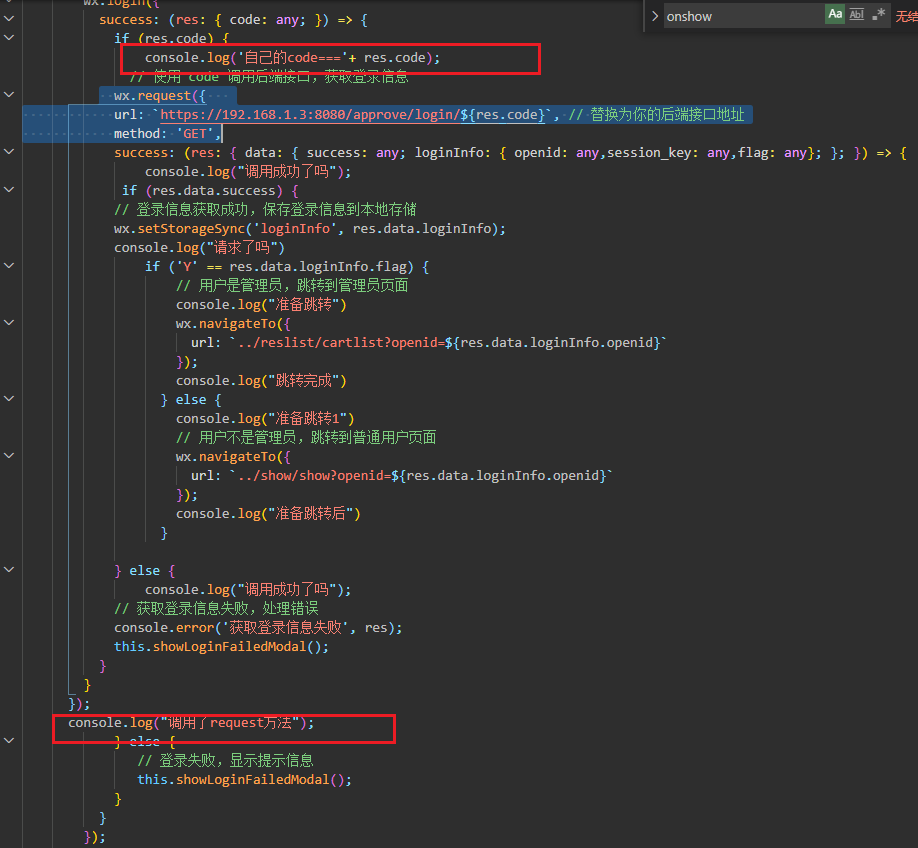This screenshot has height=848, width=918.
Task: Collapse the 'wx.request({' block
Action: [x=9, y=94]
